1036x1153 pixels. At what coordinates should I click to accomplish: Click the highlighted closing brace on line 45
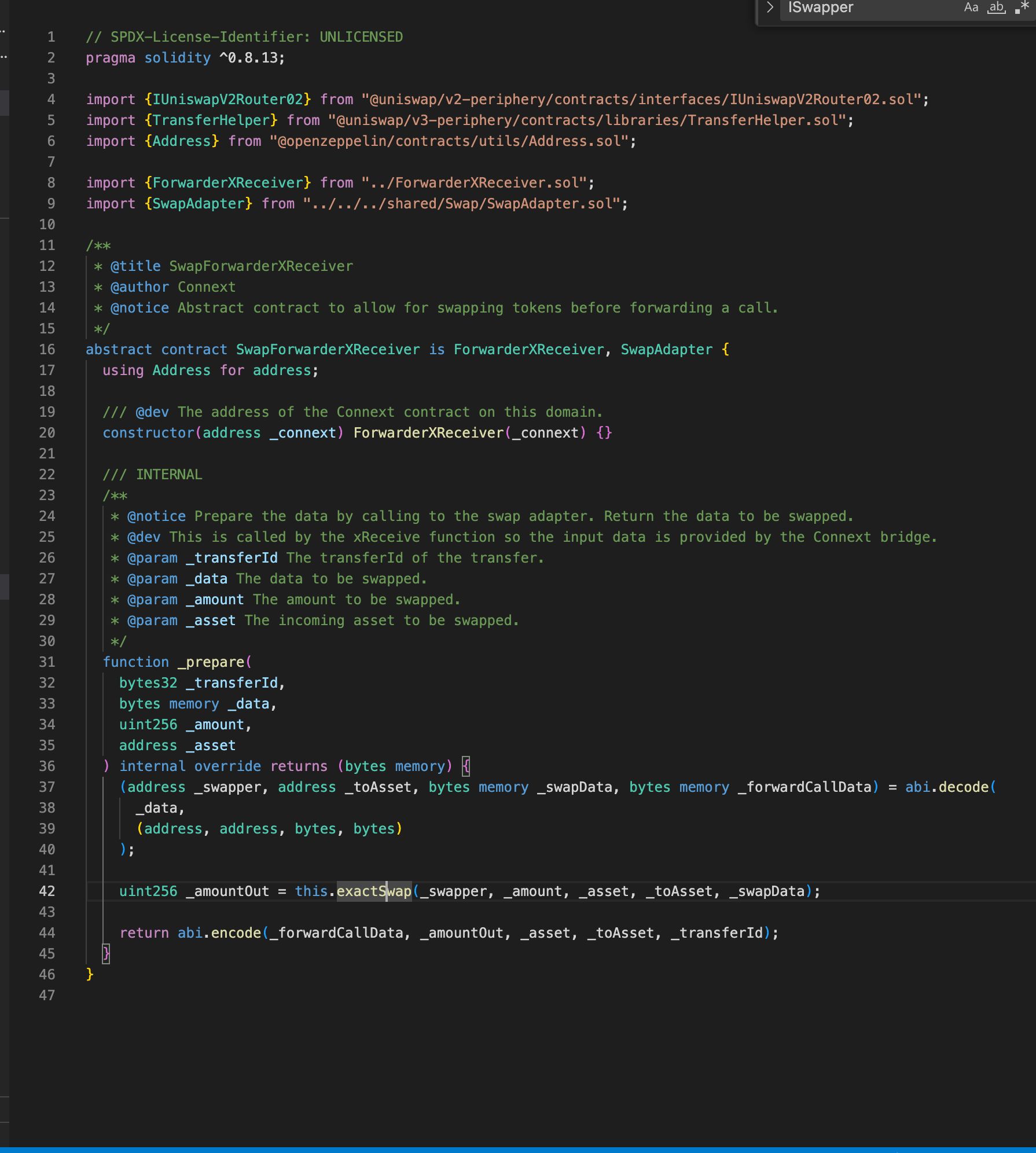coord(106,954)
